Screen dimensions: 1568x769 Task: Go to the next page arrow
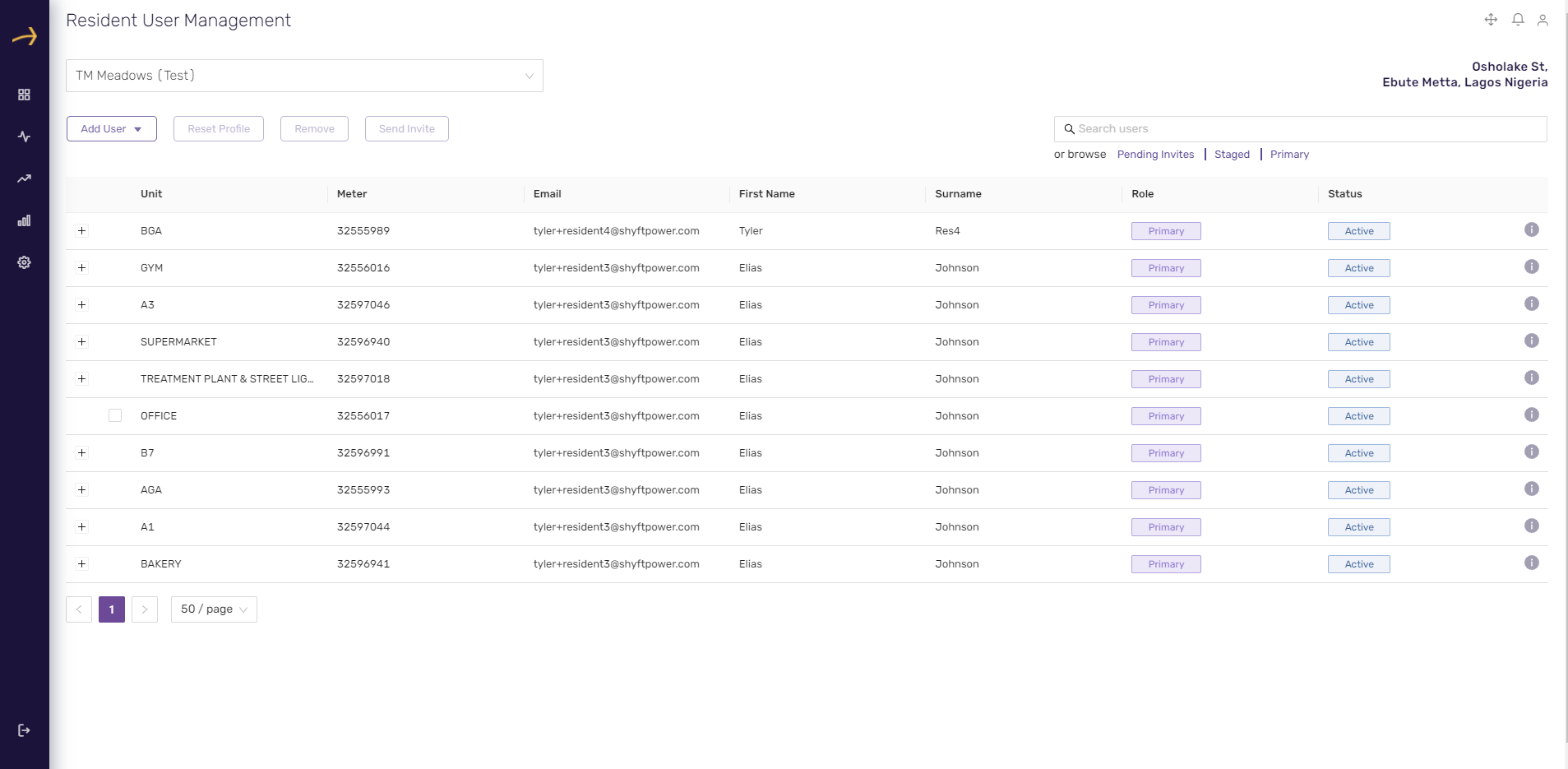click(x=145, y=609)
